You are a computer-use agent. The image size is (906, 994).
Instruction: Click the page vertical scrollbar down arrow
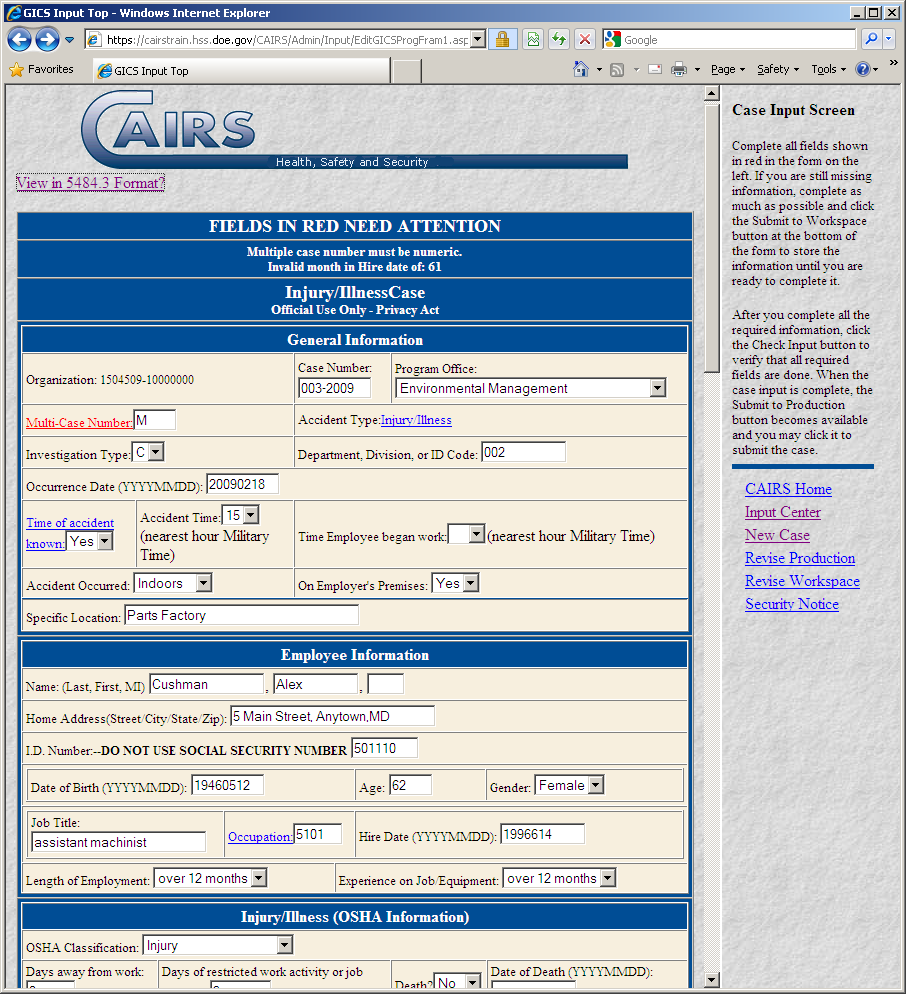coord(712,980)
